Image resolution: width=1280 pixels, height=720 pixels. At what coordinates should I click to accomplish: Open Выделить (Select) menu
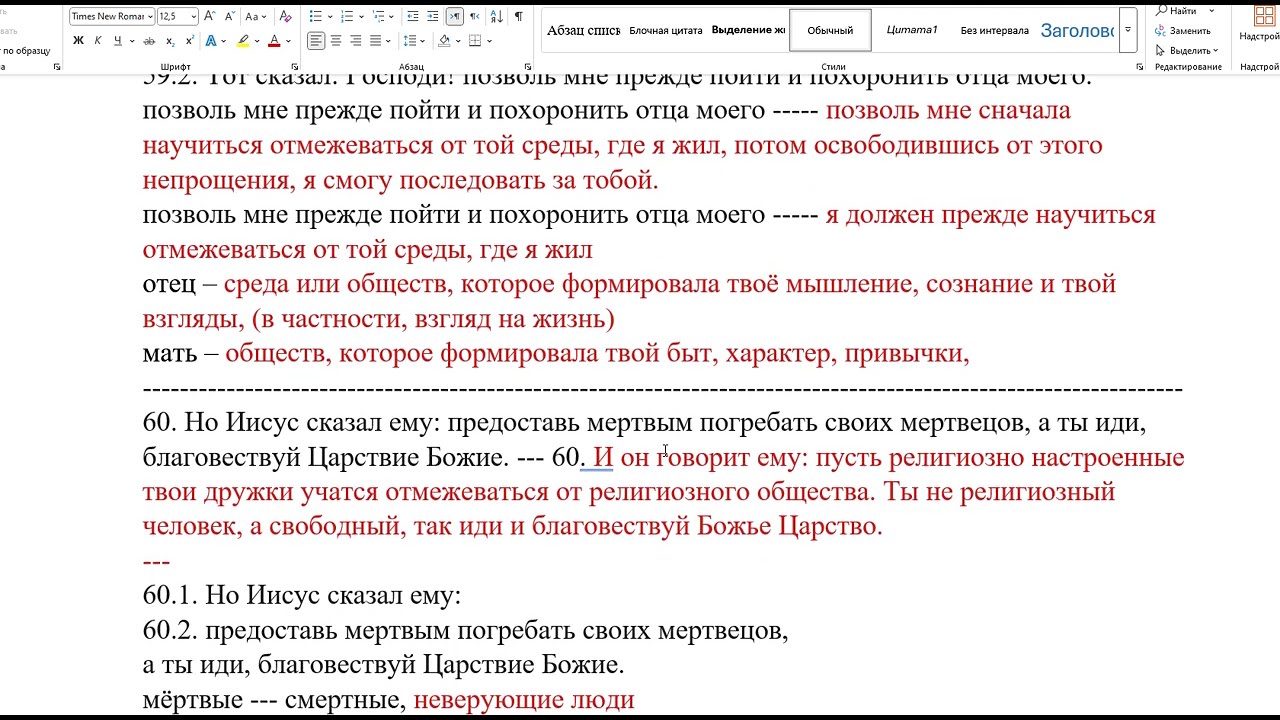click(1187, 50)
